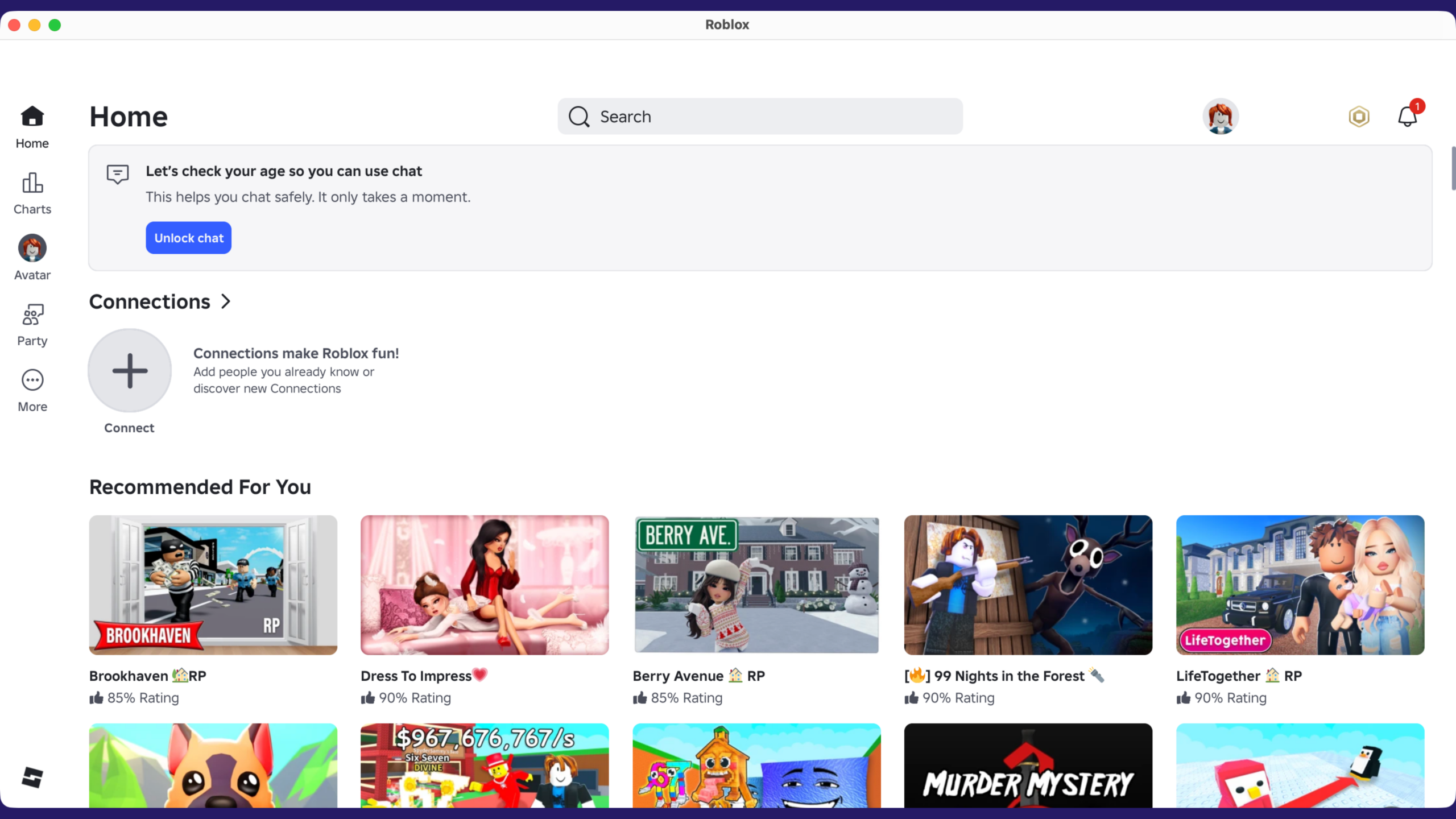Click the magnifier icon in the search bar
The width and height of the screenshot is (1456, 819).
578,116
